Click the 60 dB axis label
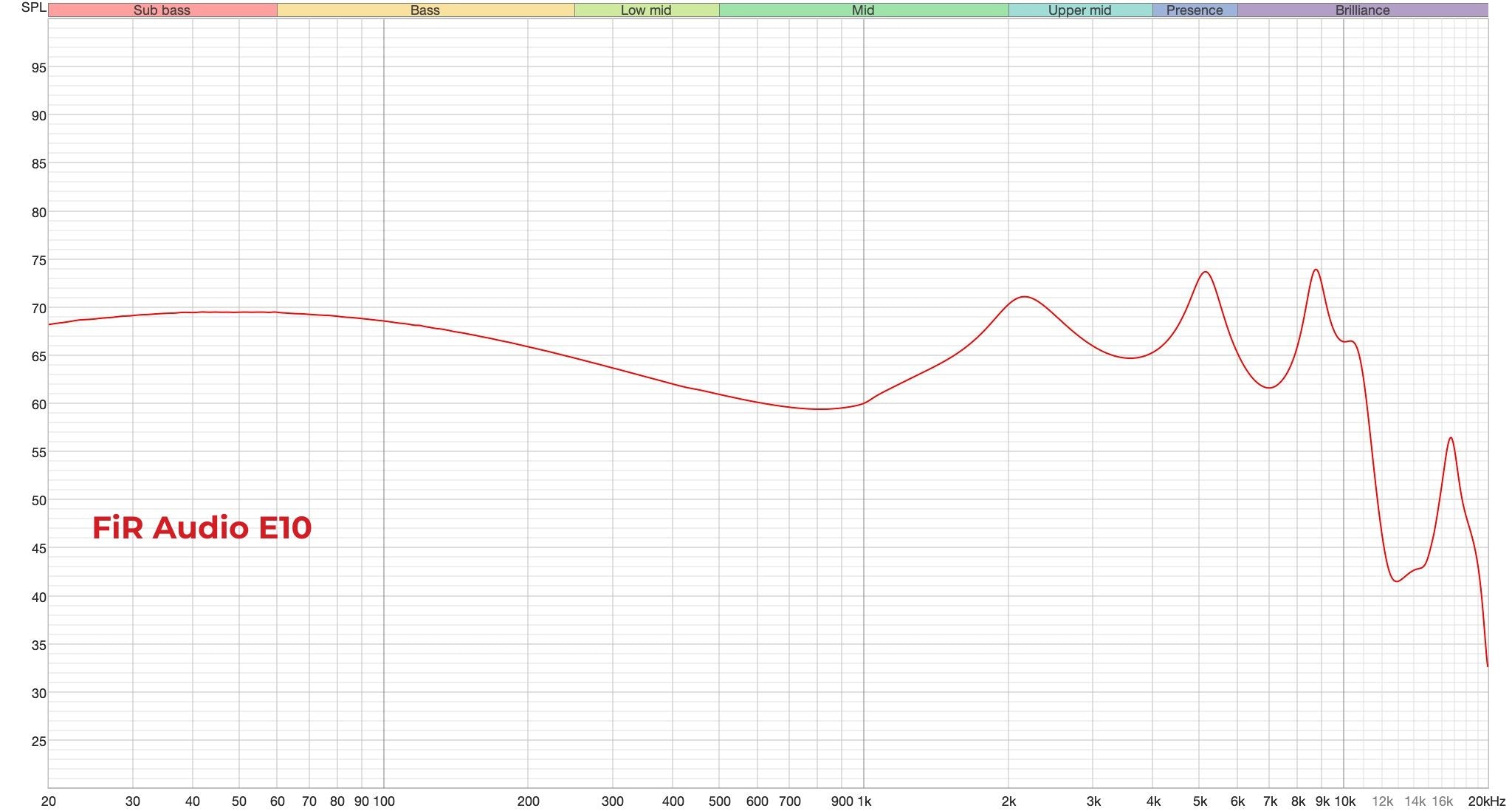 click(x=38, y=405)
